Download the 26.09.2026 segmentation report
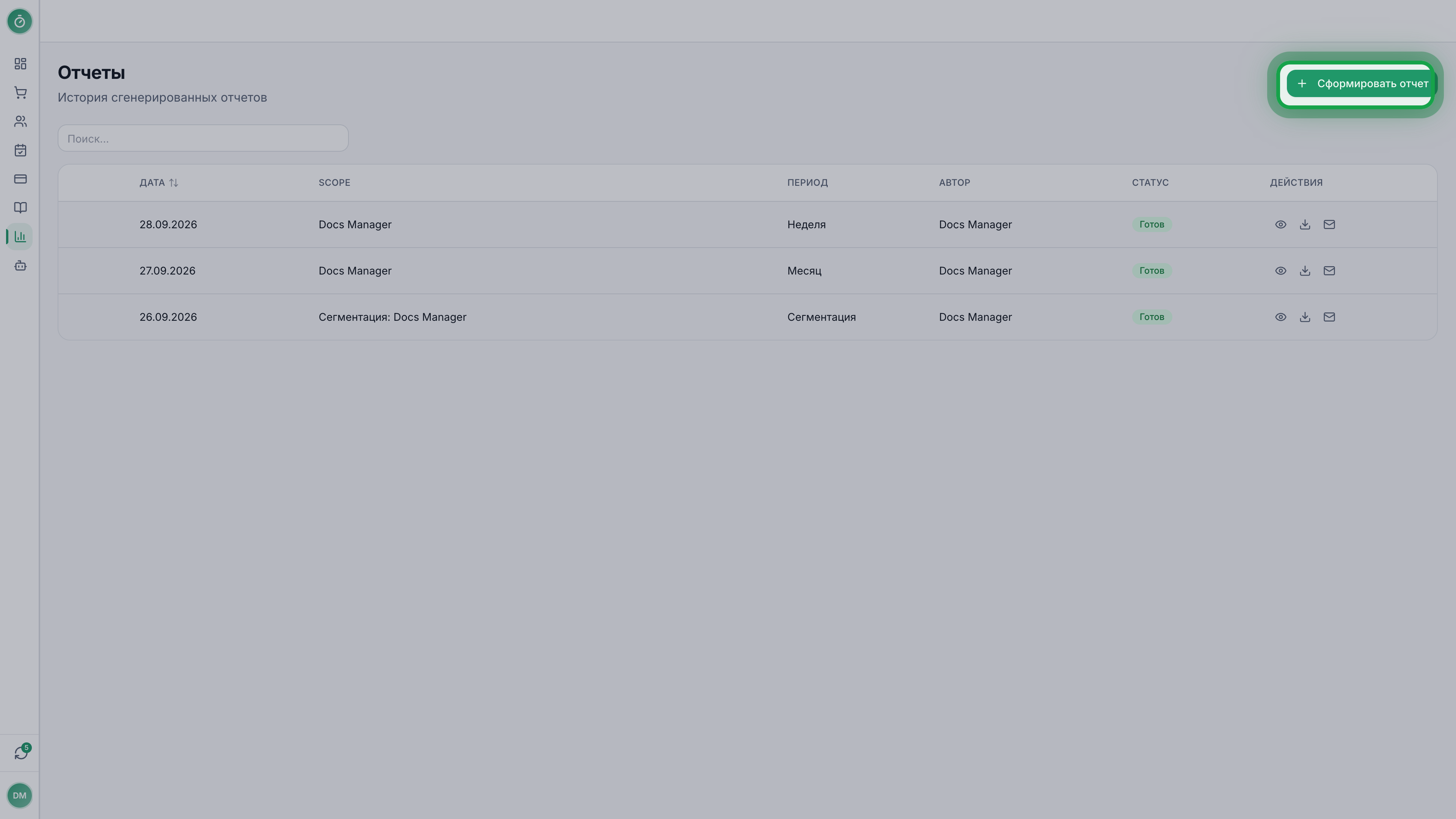Screen dimensions: 1456x819 1304,317
